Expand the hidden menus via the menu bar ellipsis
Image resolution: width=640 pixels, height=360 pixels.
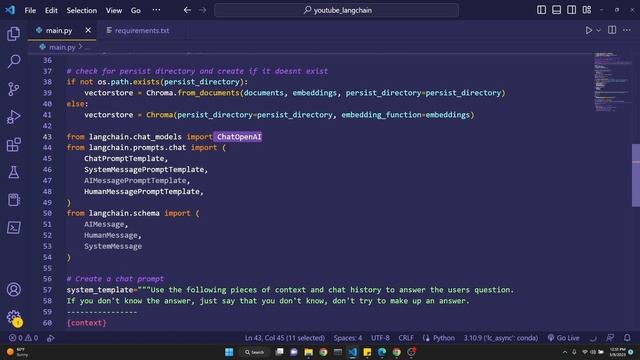(x=156, y=10)
